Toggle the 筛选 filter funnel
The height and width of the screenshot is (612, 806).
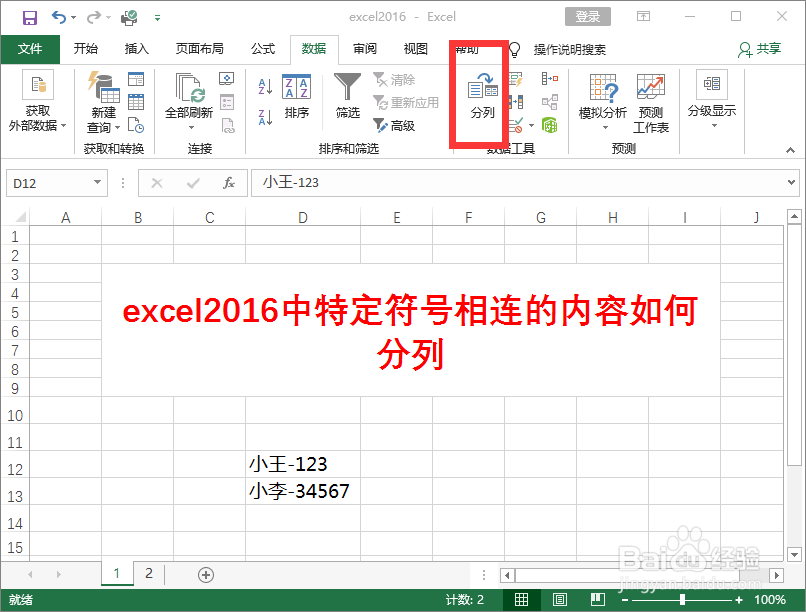347,96
